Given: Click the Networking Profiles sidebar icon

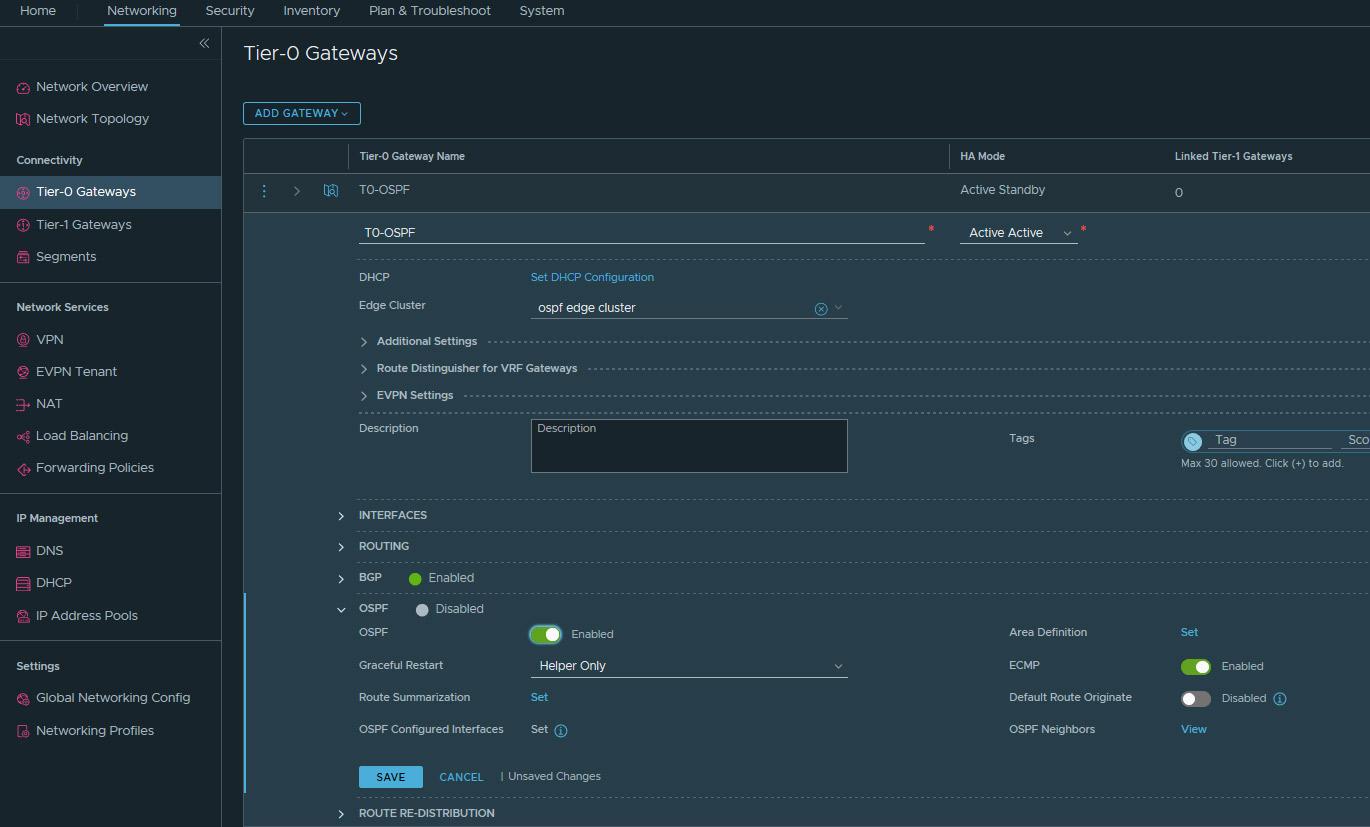Looking at the screenshot, I should (23, 731).
